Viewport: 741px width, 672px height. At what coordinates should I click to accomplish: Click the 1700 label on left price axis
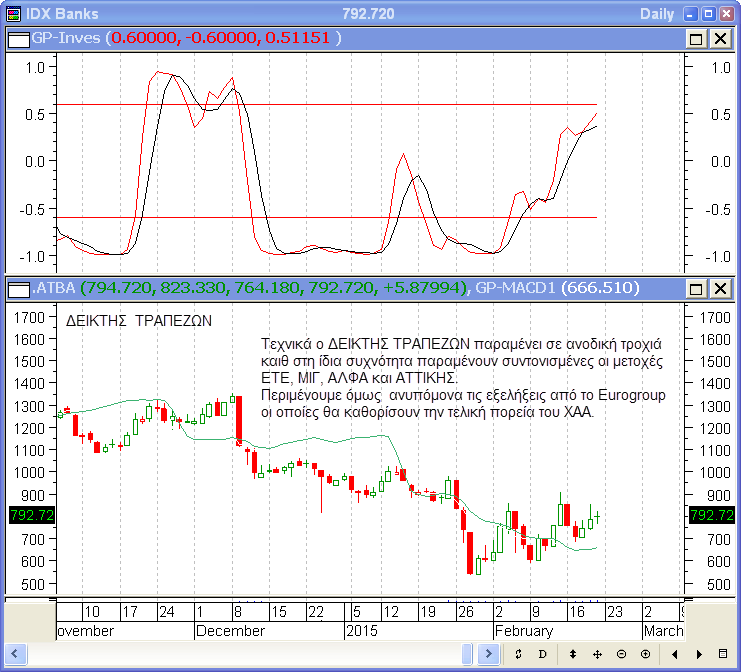[29, 318]
